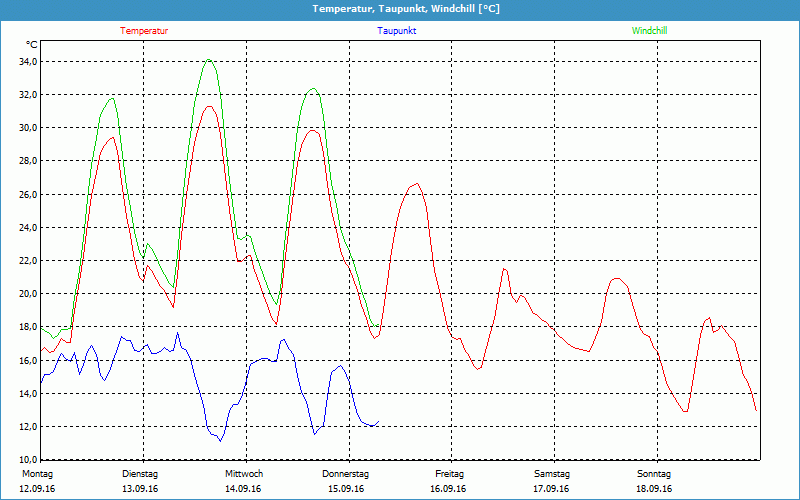This screenshot has width=800, height=500.
Task: Click the 14,0 y-axis value
Action: 28,393
